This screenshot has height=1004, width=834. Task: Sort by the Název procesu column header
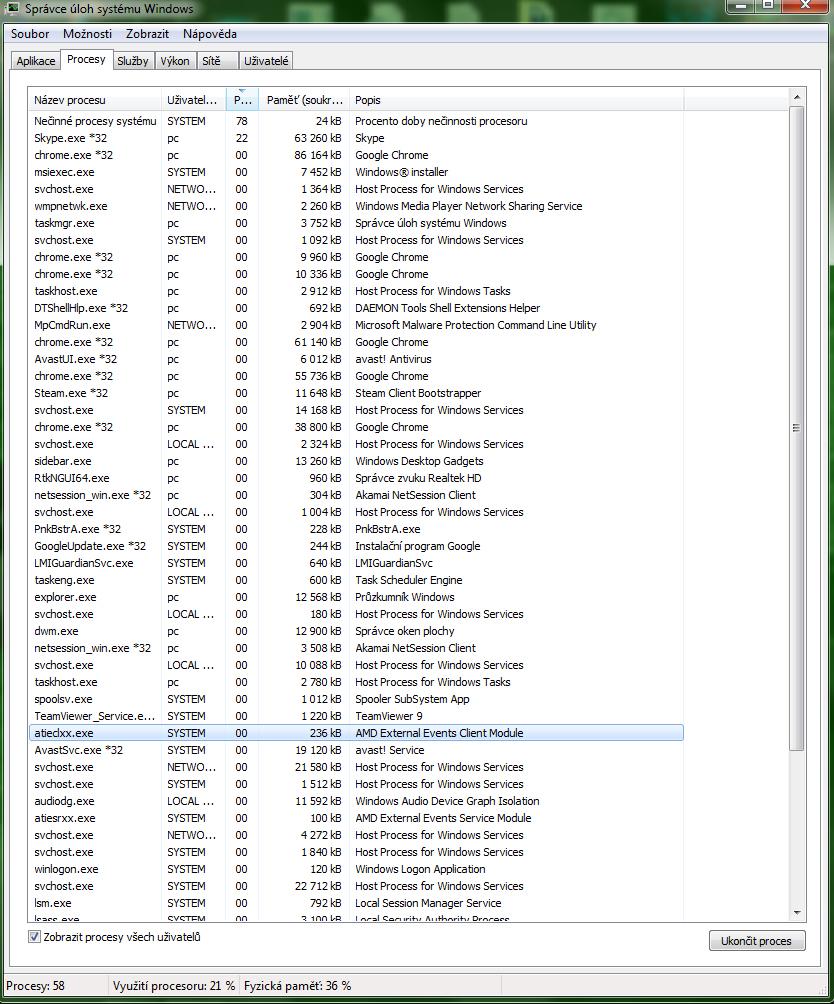click(x=94, y=100)
